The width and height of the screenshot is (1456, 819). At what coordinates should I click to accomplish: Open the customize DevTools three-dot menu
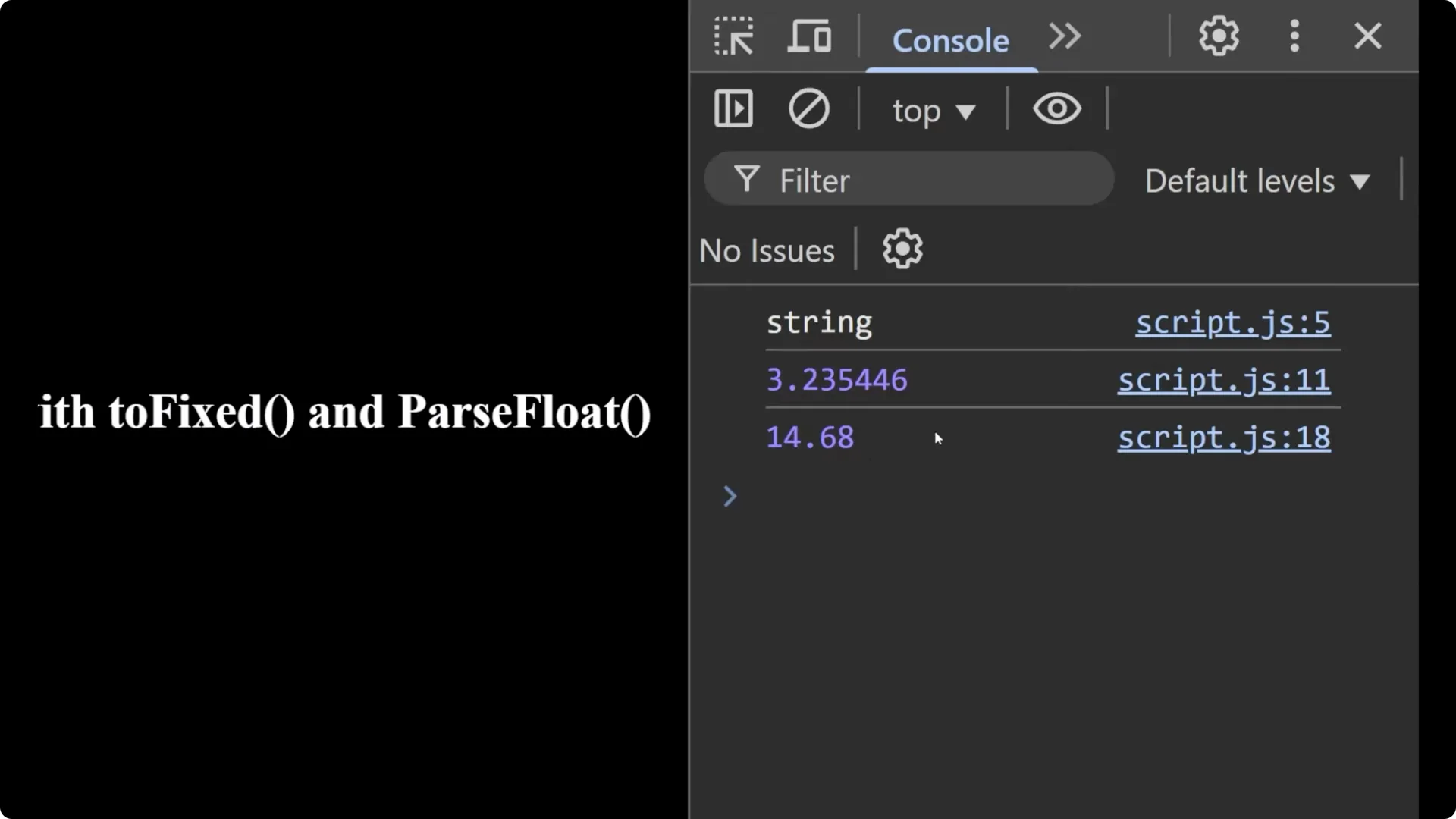[1294, 36]
